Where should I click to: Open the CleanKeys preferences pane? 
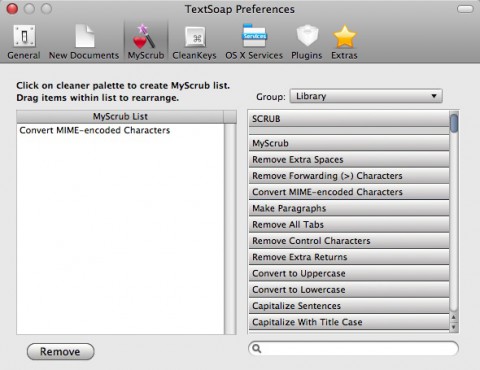(194, 42)
